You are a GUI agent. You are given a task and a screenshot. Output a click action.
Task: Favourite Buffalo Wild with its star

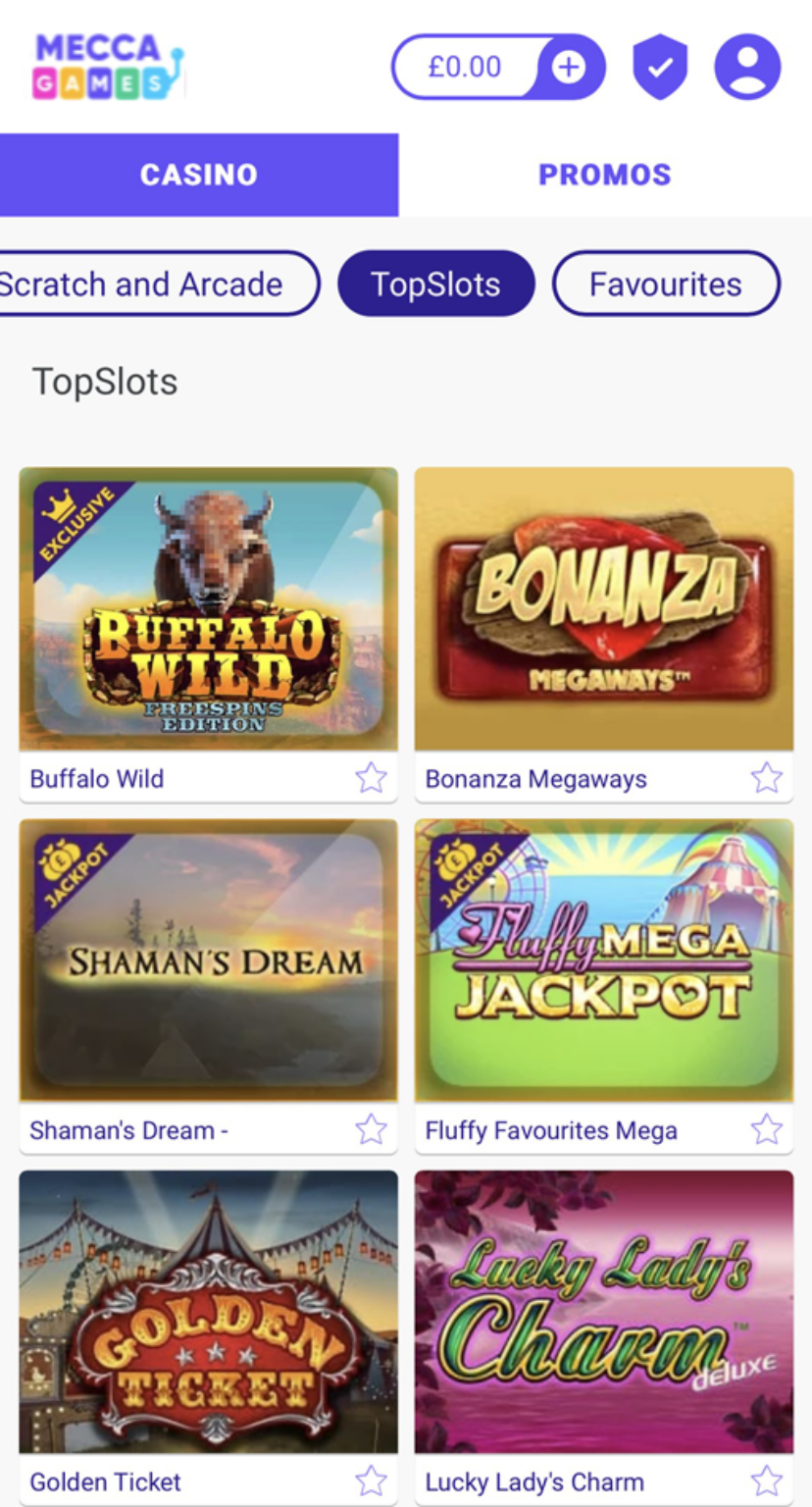coord(371,778)
